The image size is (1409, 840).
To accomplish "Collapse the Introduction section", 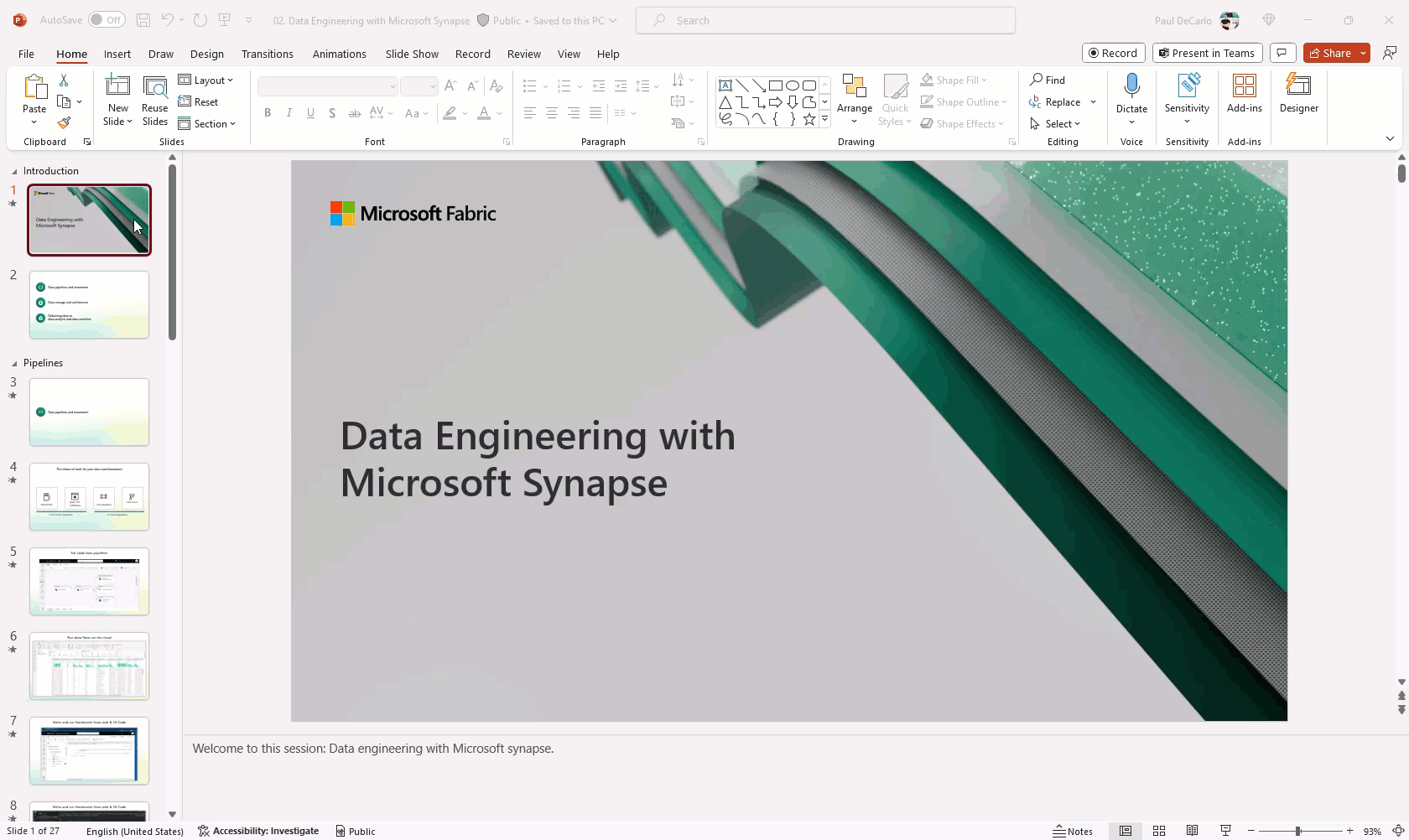I will (x=14, y=171).
